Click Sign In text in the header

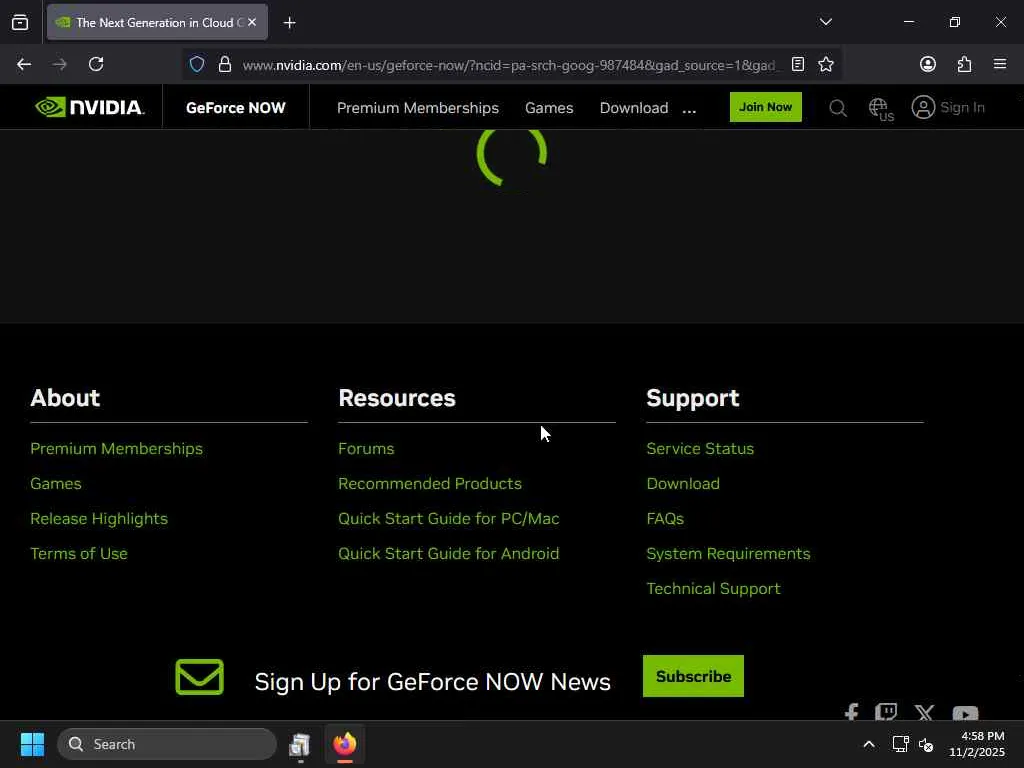(x=963, y=107)
